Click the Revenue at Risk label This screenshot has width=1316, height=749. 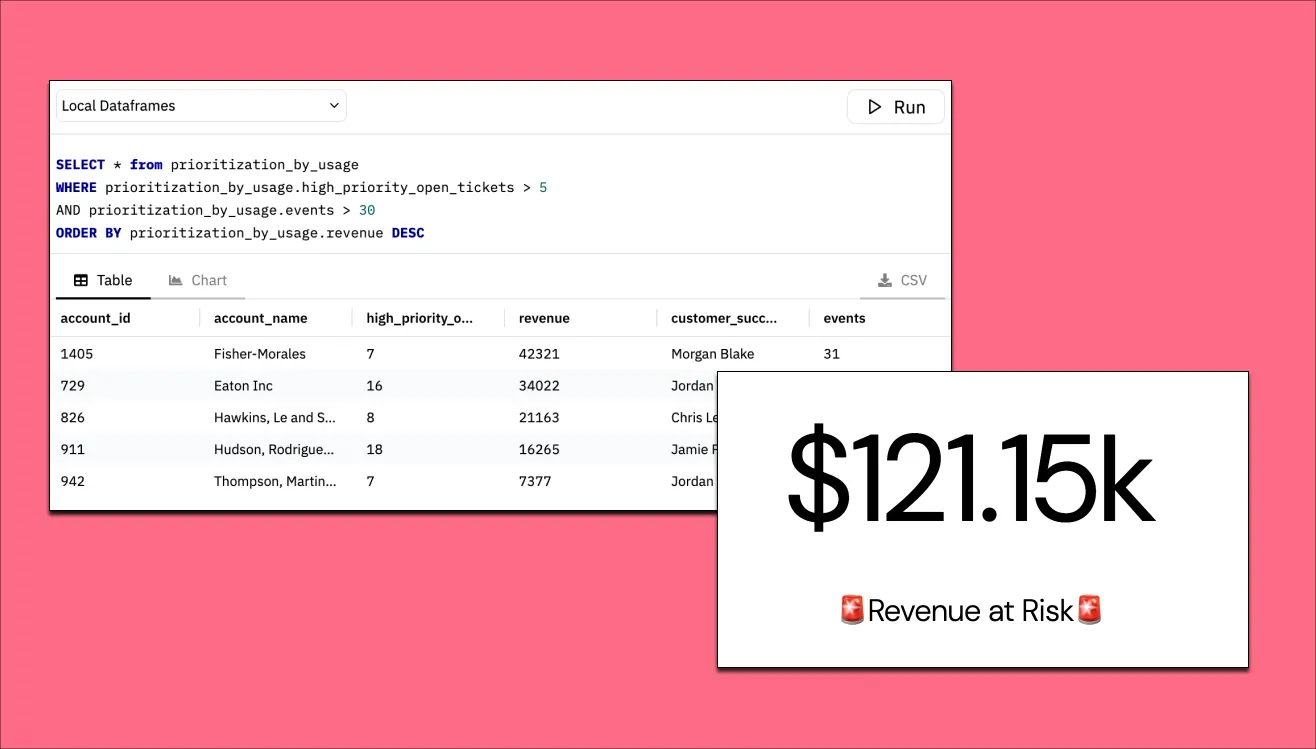click(x=970, y=610)
